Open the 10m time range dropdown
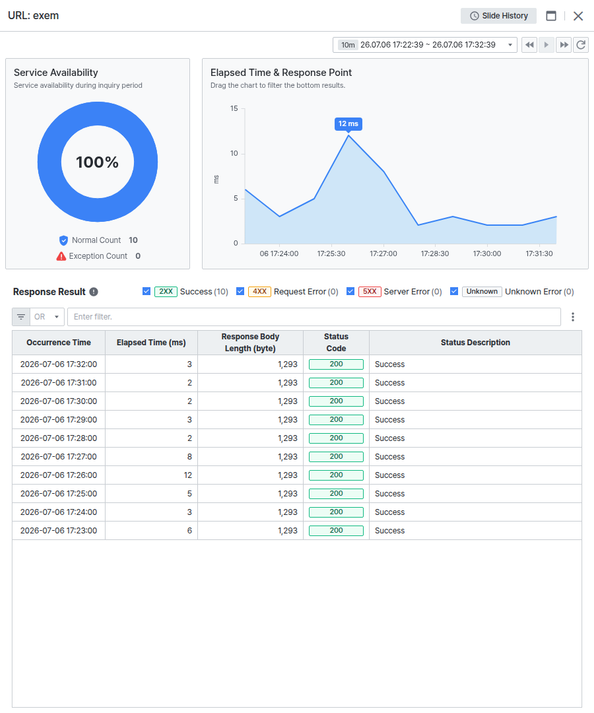 [x=425, y=45]
